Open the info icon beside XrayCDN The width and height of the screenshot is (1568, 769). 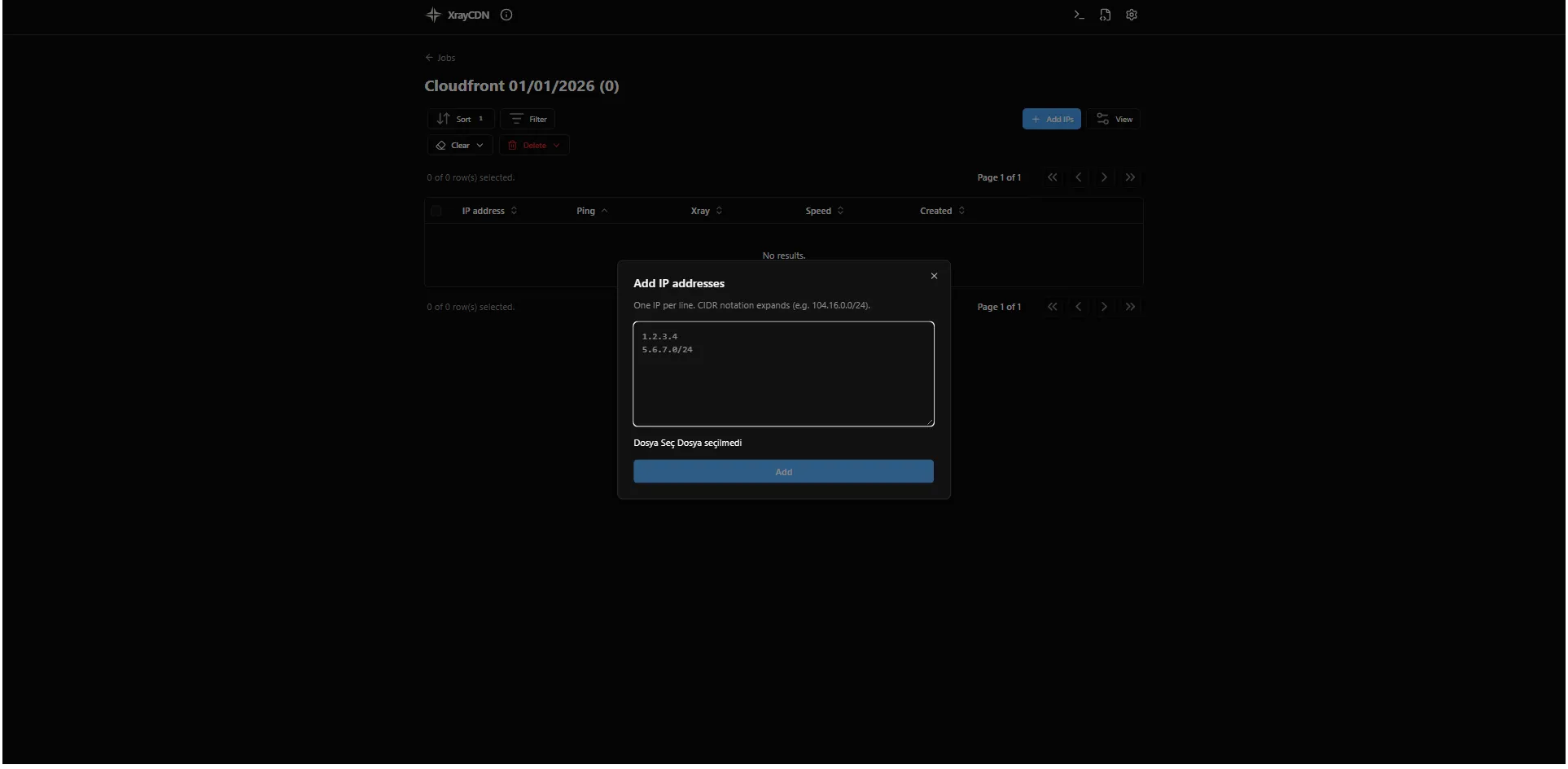tap(506, 15)
